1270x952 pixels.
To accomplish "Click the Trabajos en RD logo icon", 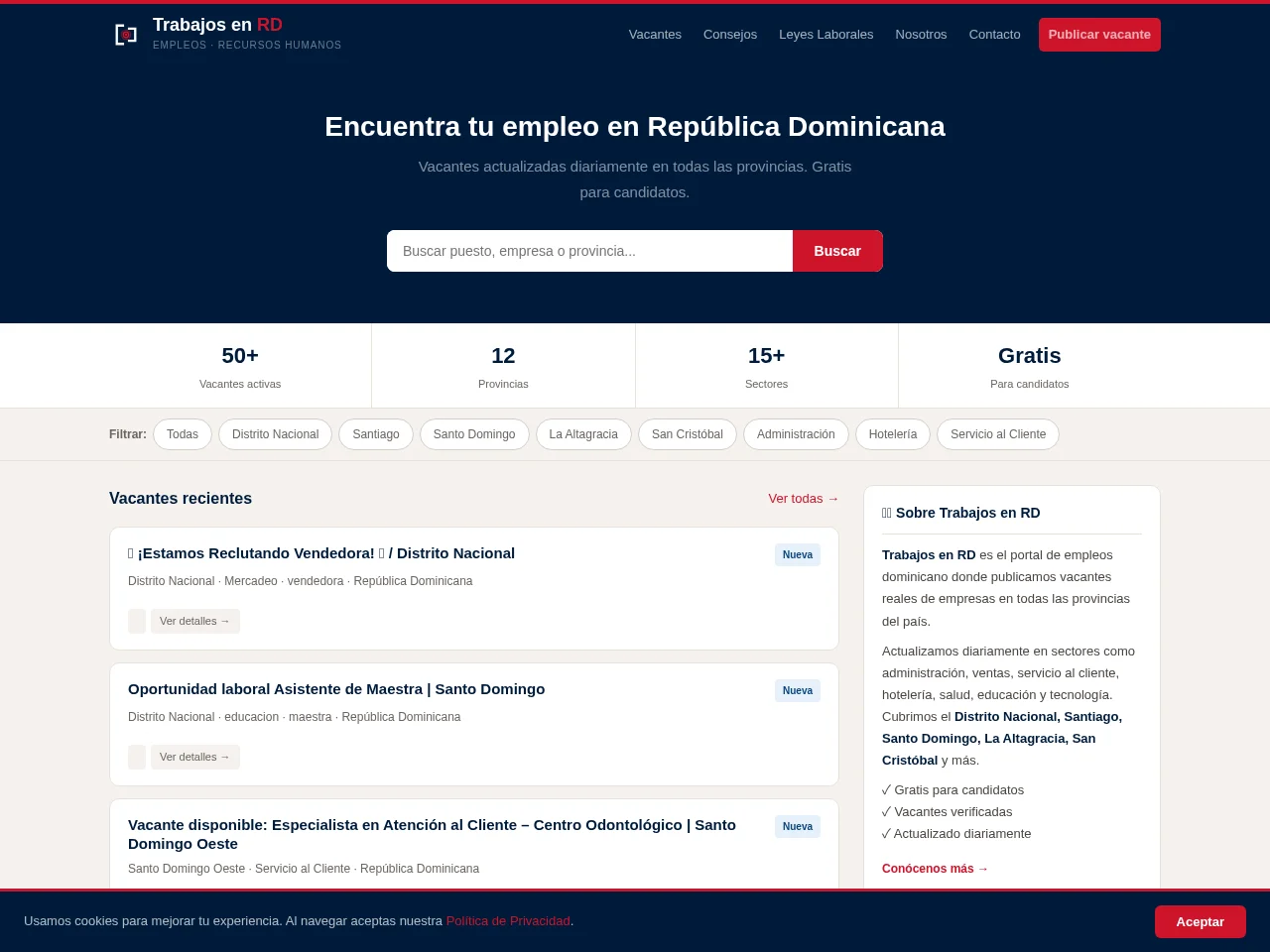I will 126,35.
